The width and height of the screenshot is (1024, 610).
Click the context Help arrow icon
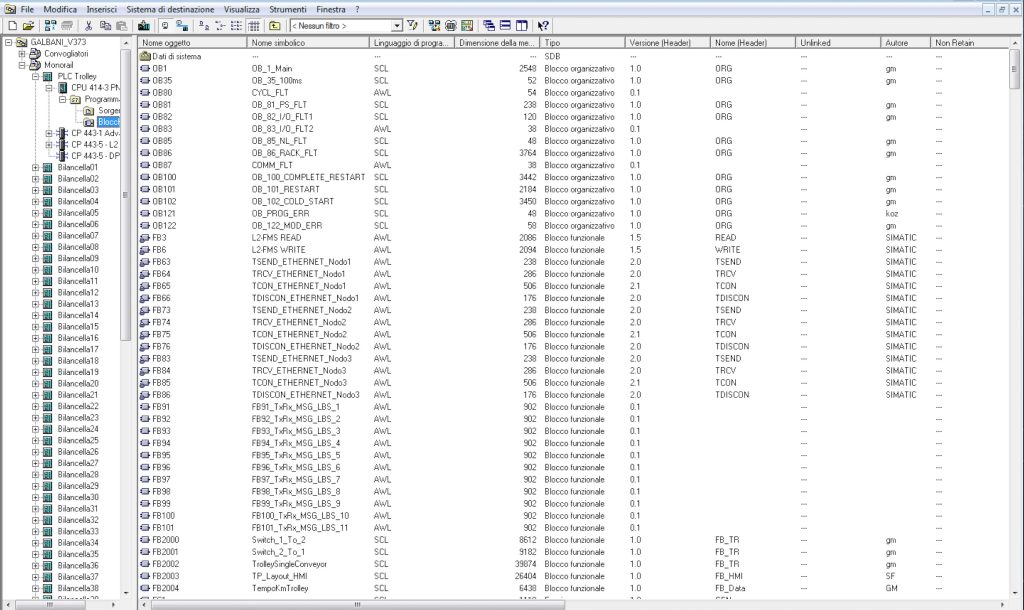(x=543, y=25)
